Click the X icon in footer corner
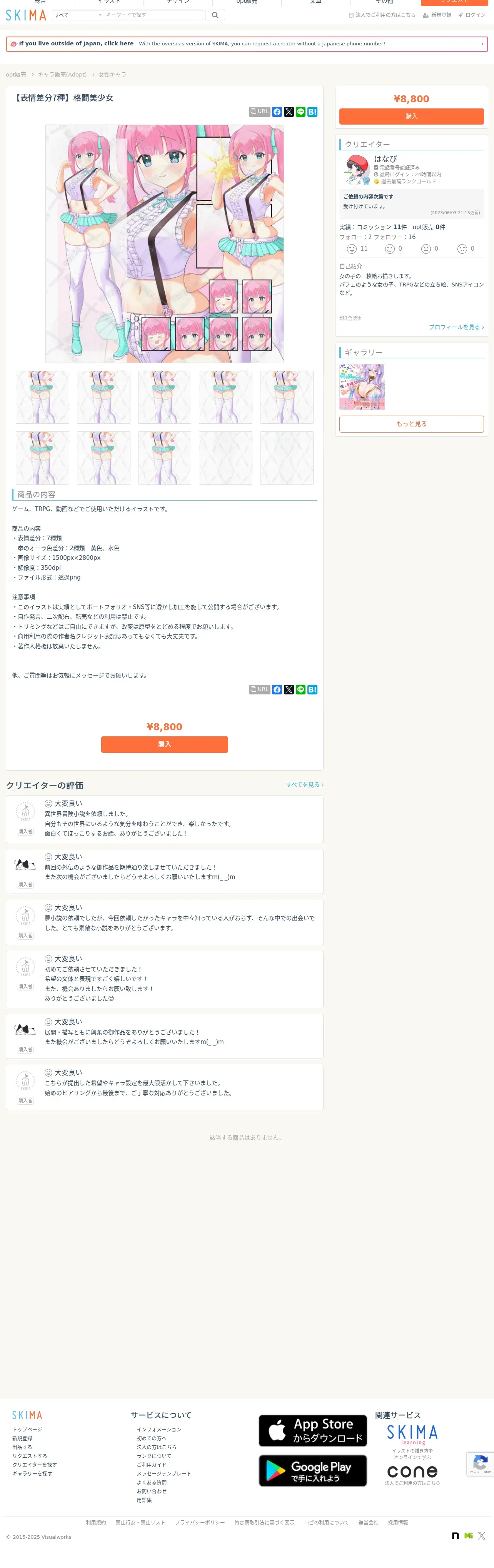 click(481, 1536)
